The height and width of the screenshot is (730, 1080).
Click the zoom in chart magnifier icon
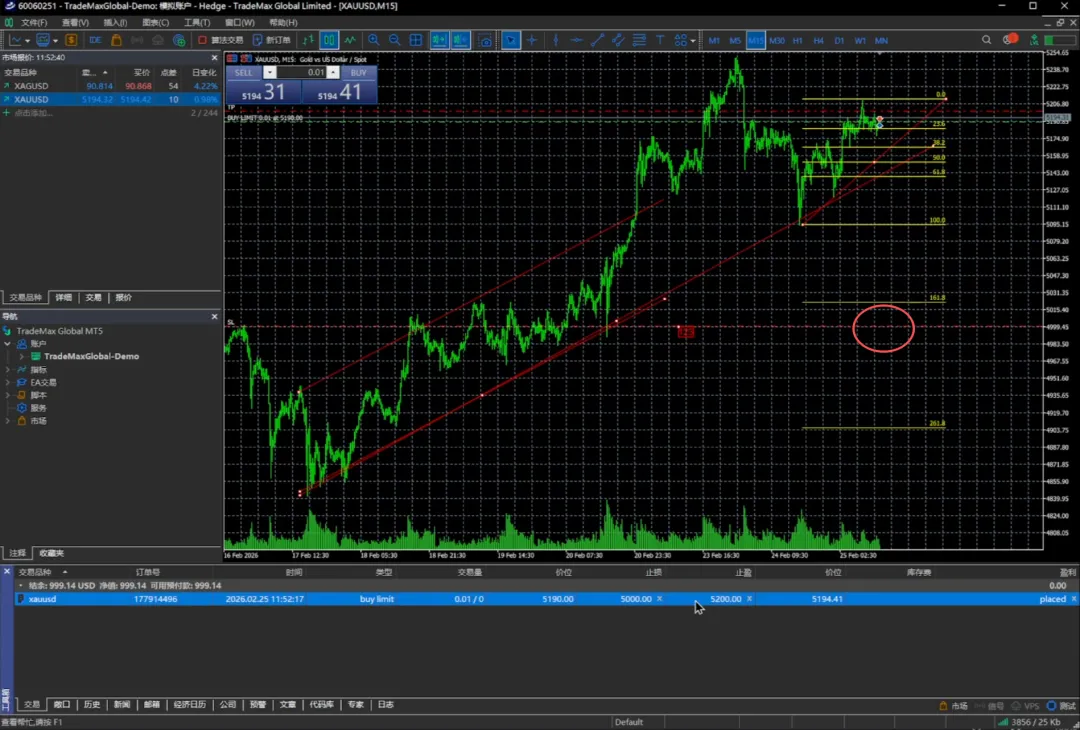pyautogui.click(x=373, y=40)
